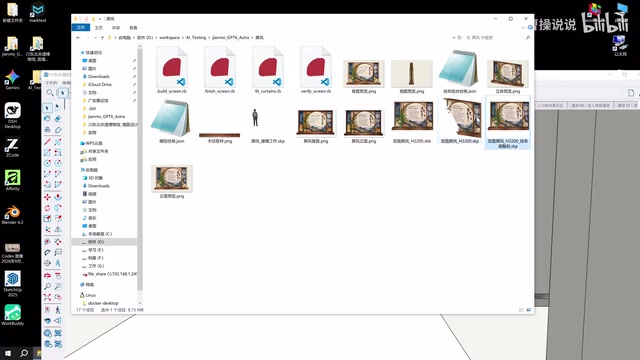640x360 pixels.
Task: Open the chevron after workspace in breadcrumb
Action: (182, 38)
